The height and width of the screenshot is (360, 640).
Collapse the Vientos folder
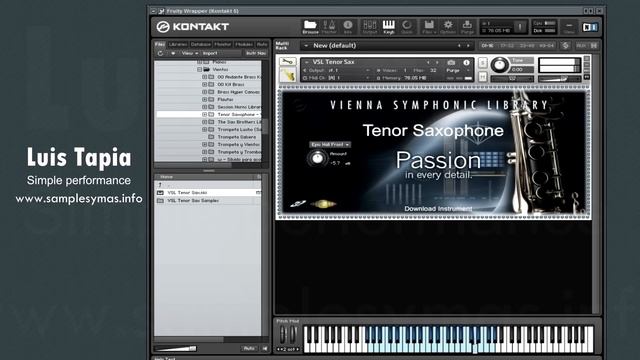pyautogui.click(x=200, y=69)
